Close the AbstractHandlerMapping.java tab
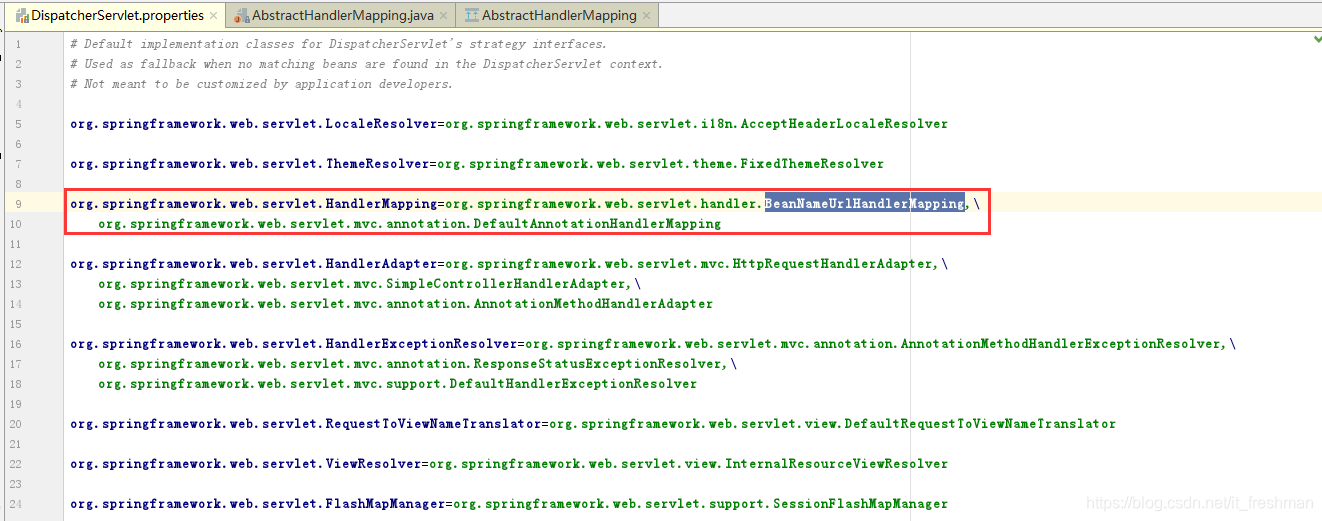 click(444, 16)
